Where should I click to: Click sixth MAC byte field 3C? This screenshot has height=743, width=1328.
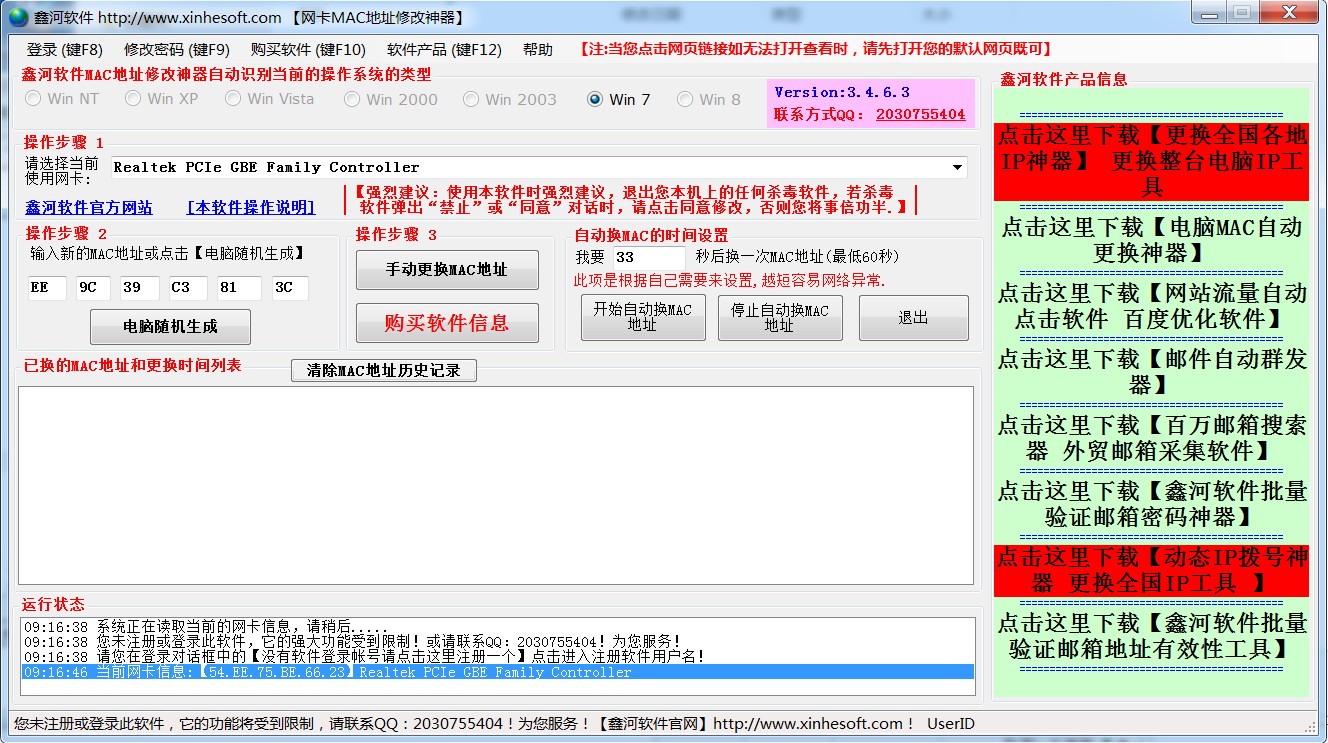click(x=290, y=288)
